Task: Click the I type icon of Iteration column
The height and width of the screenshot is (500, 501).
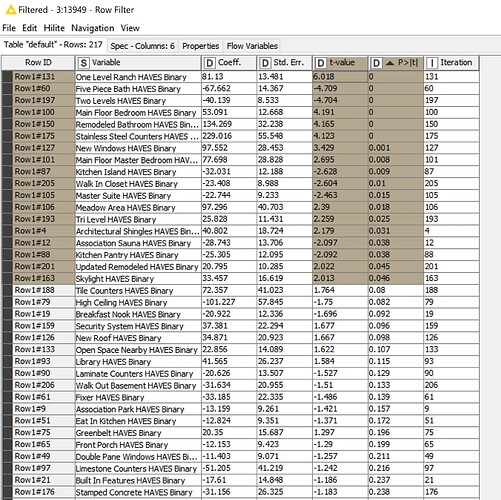Action: [432, 63]
